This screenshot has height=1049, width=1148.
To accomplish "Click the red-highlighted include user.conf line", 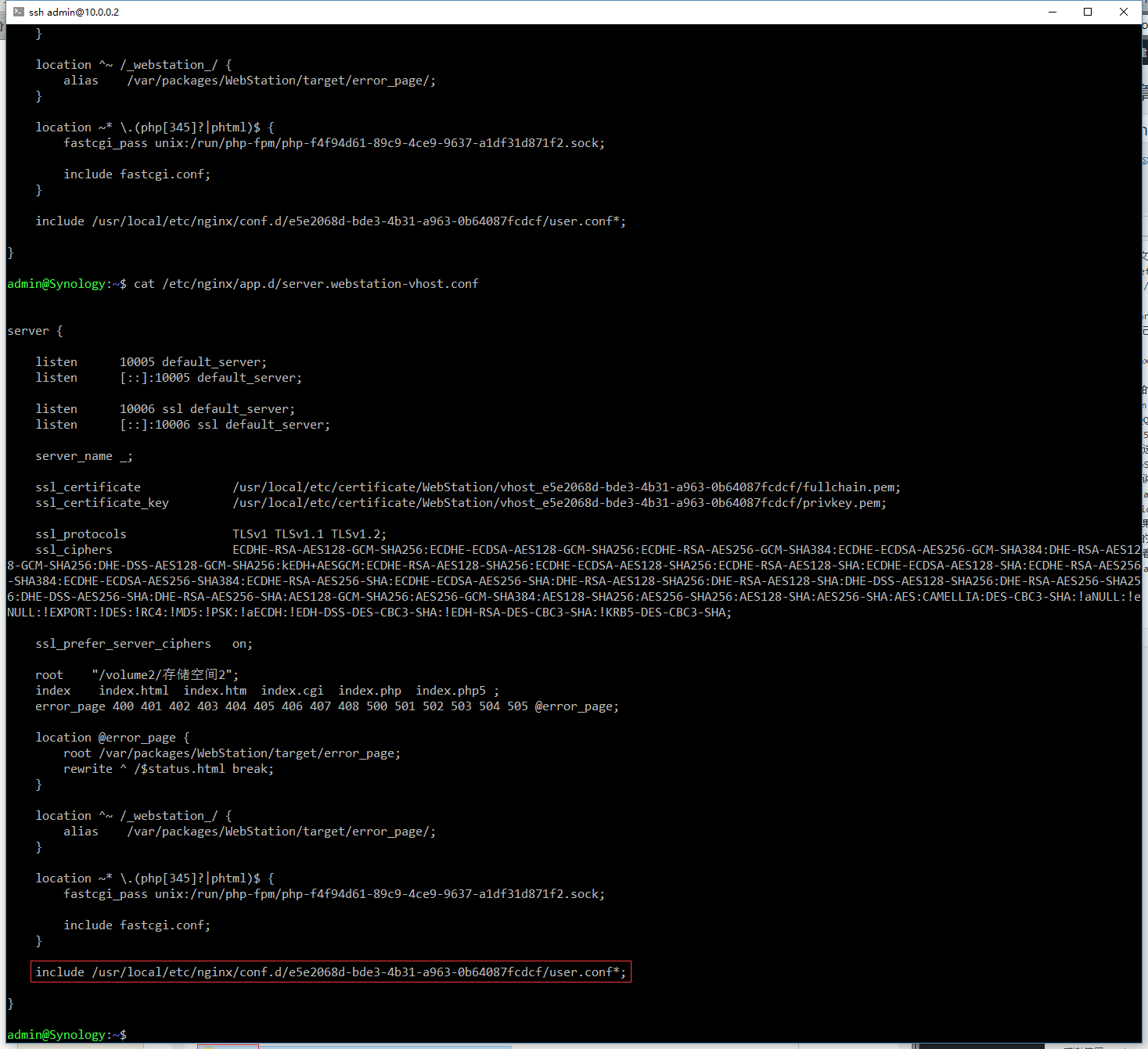I will (330, 972).
